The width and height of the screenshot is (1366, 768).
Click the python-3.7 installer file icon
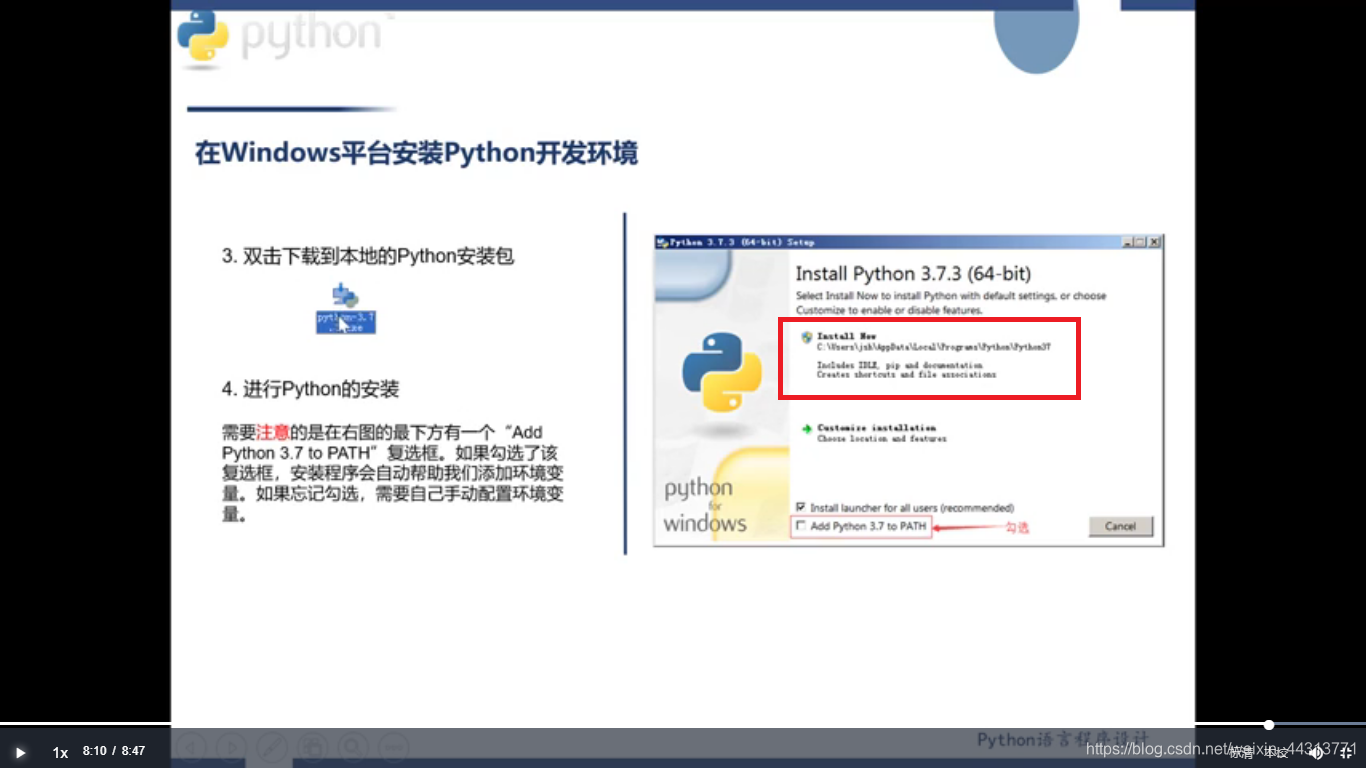[x=345, y=308]
